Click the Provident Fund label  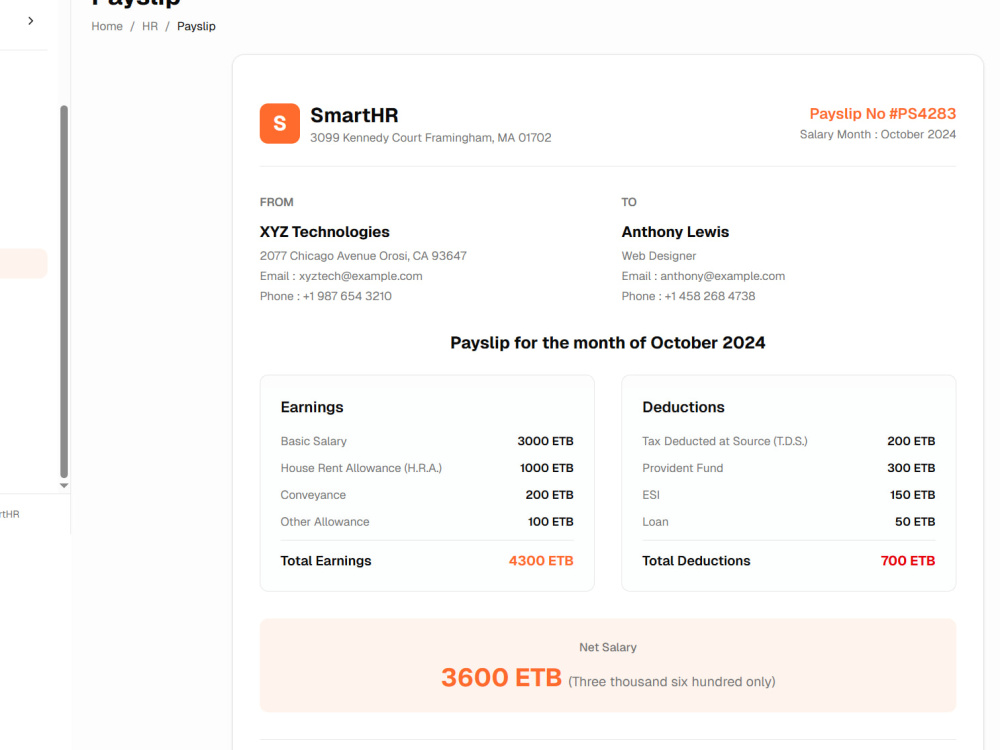682,468
